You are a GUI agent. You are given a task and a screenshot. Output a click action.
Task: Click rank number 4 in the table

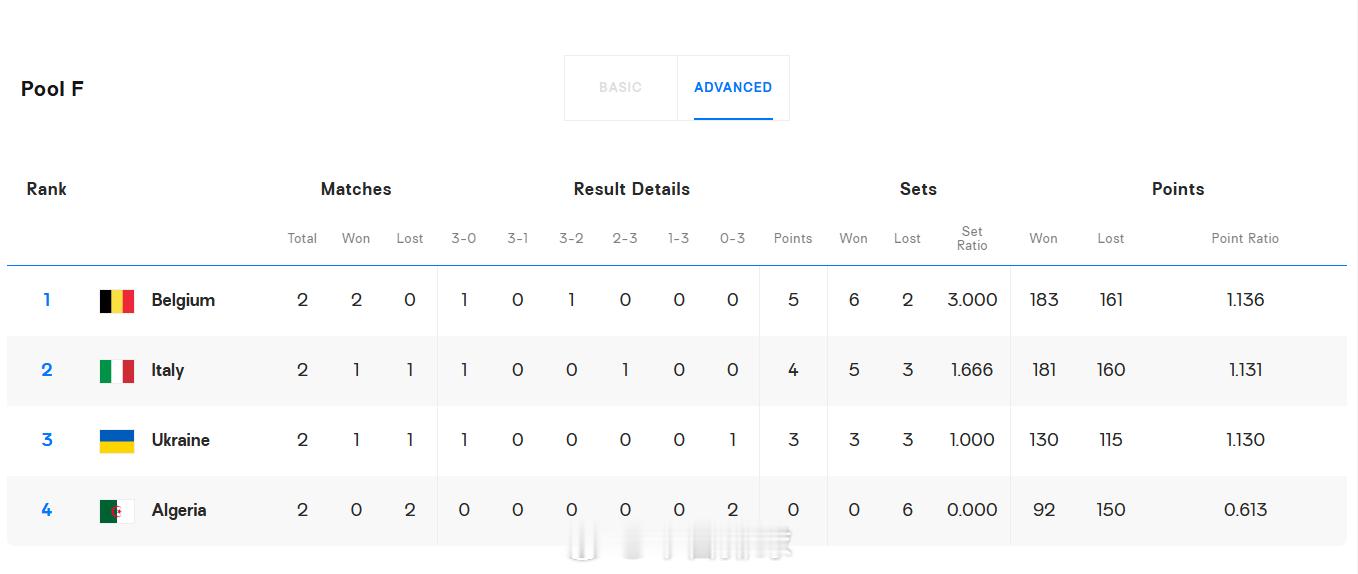pyautogui.click(x=47, y=510)
